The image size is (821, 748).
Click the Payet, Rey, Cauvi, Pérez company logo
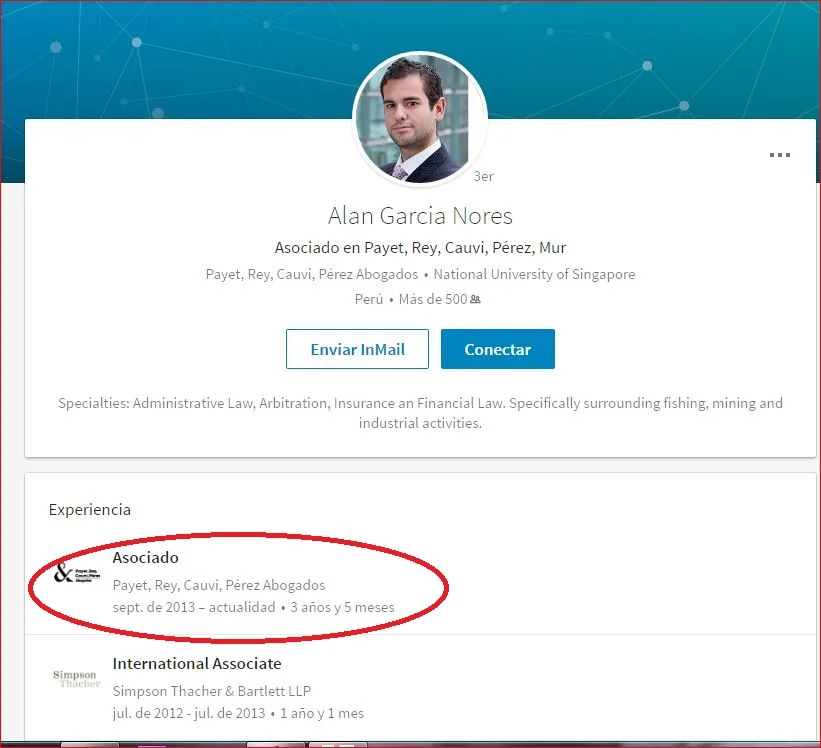pyautogui.click(x=77, y=574)
